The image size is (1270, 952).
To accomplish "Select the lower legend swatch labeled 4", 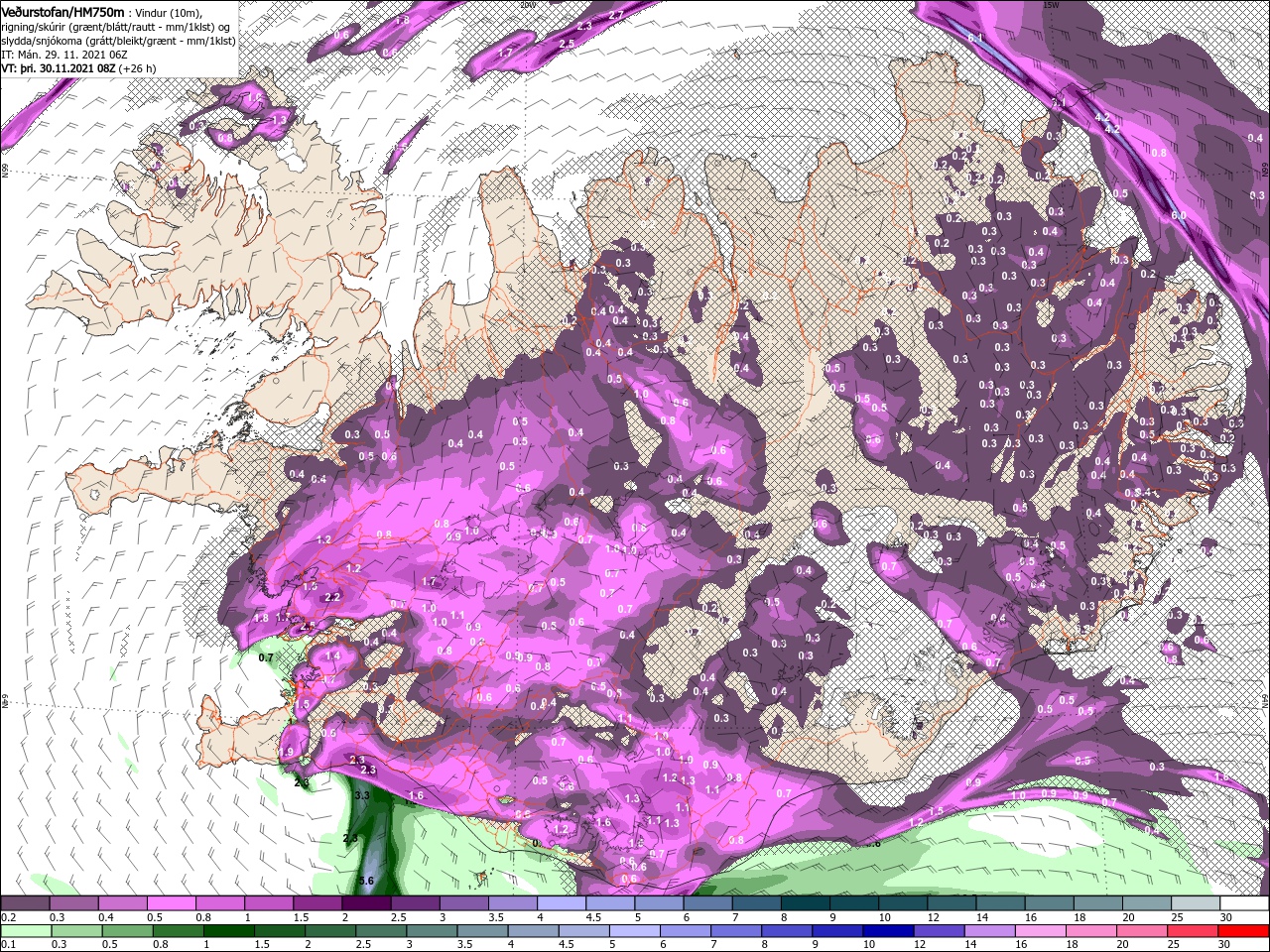I will coord(533,931).
